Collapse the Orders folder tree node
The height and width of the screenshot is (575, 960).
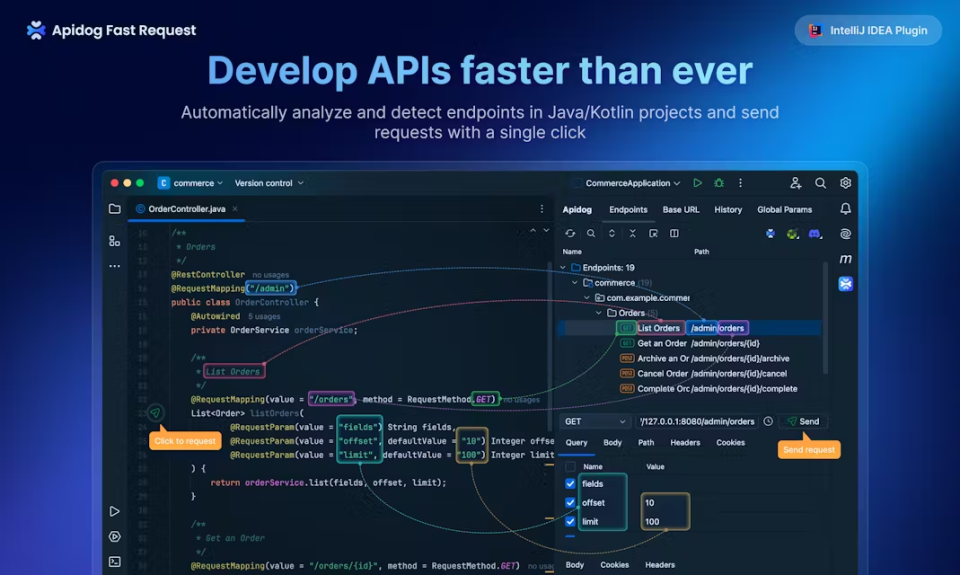(x=599, y=313)
